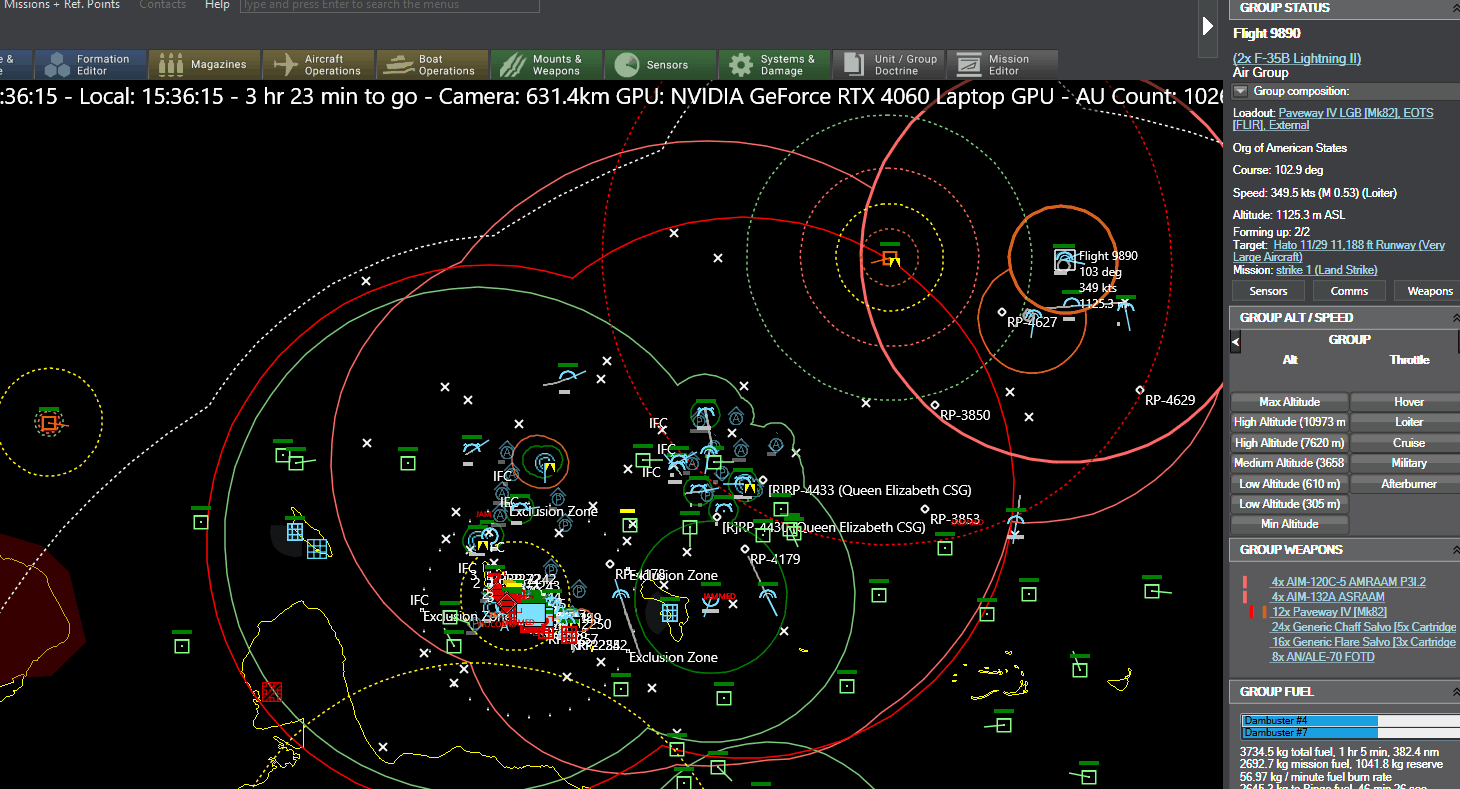Viewport: 1460px width, 789px height.
Task: Collapse the GROUP ALT / SPEED panel
Action: click(1453, 318)
